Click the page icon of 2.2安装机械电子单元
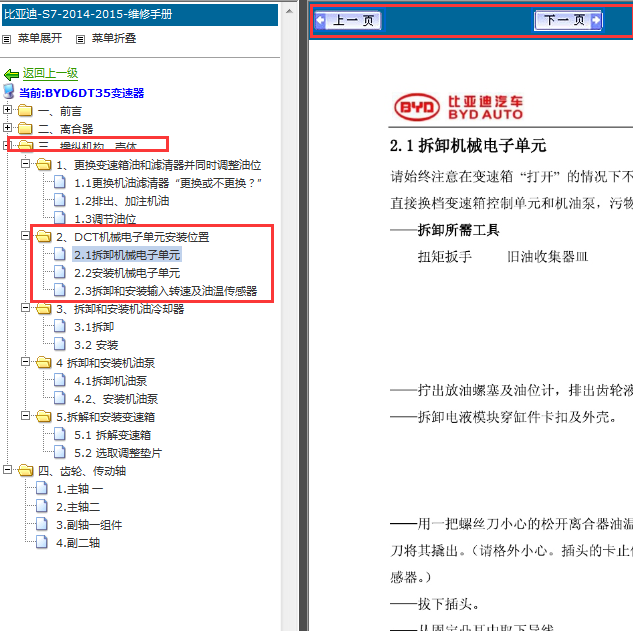 [x=60, y=272]
